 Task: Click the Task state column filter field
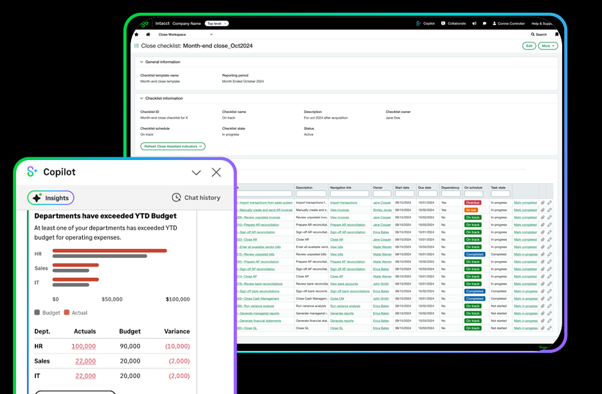tap(501, 194)
